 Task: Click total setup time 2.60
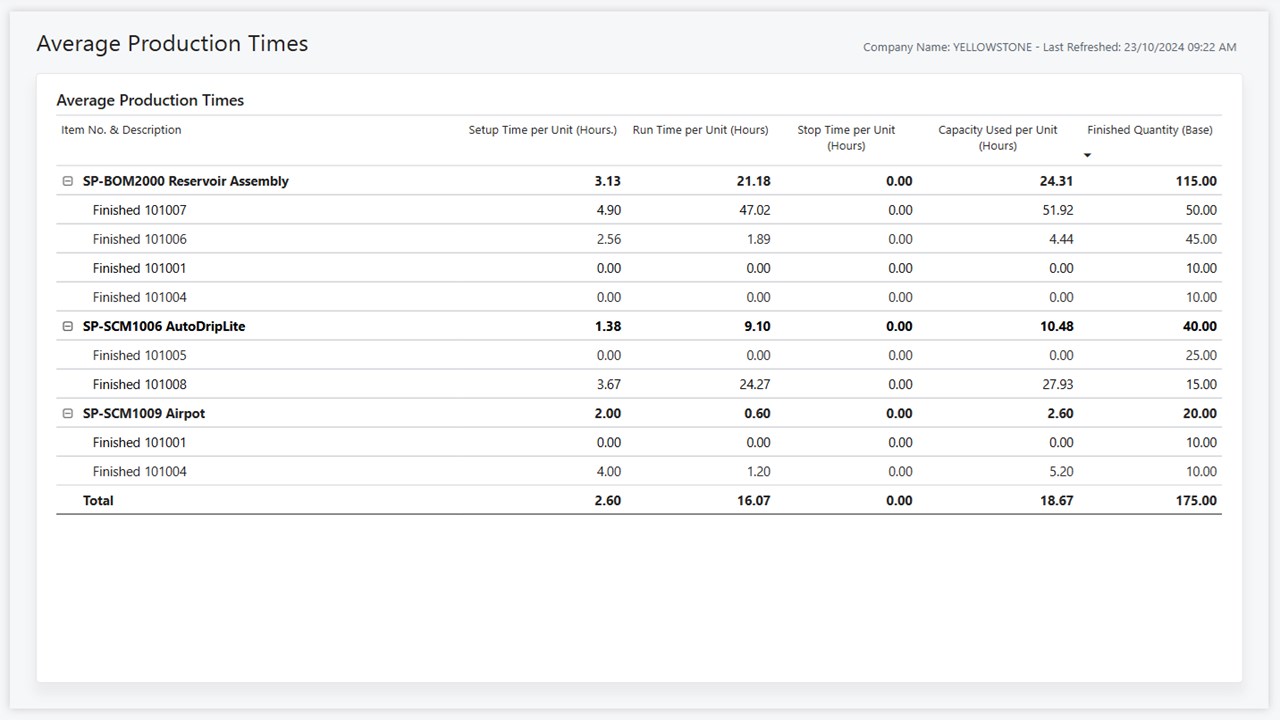pos(608,500)
